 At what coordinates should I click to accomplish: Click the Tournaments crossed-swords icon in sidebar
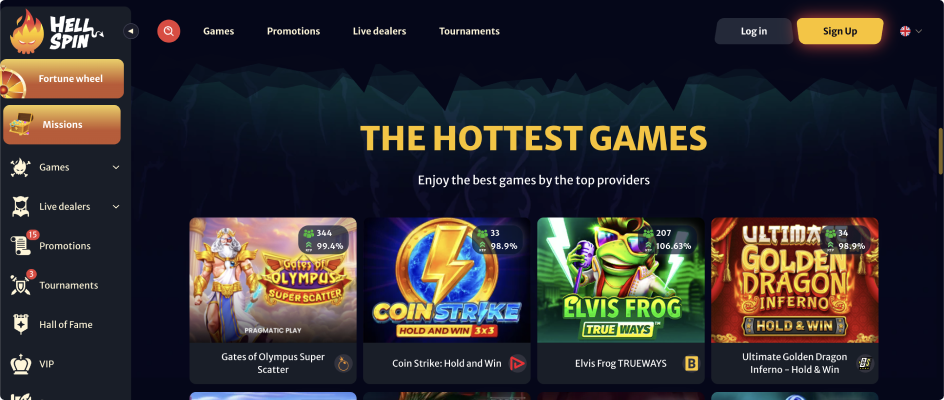click(20, 285)
